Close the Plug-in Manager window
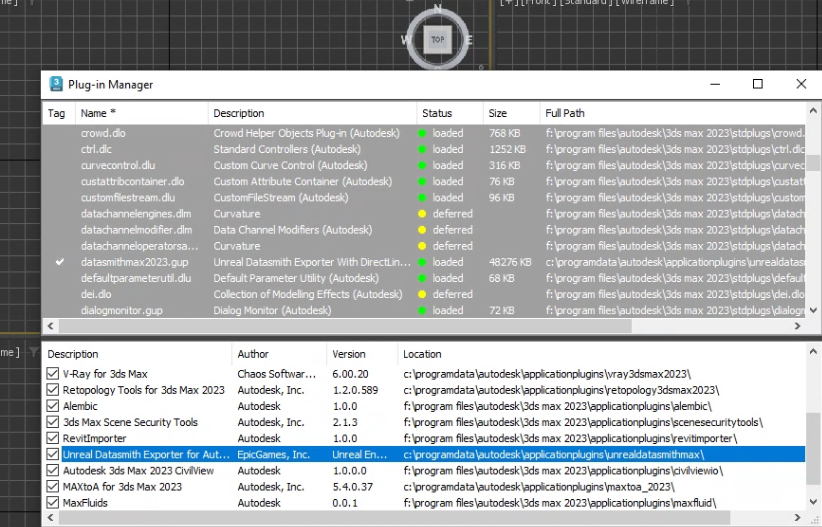Viewport: 822px width, 527px height. pyautogui.click(x=801, y=84)
